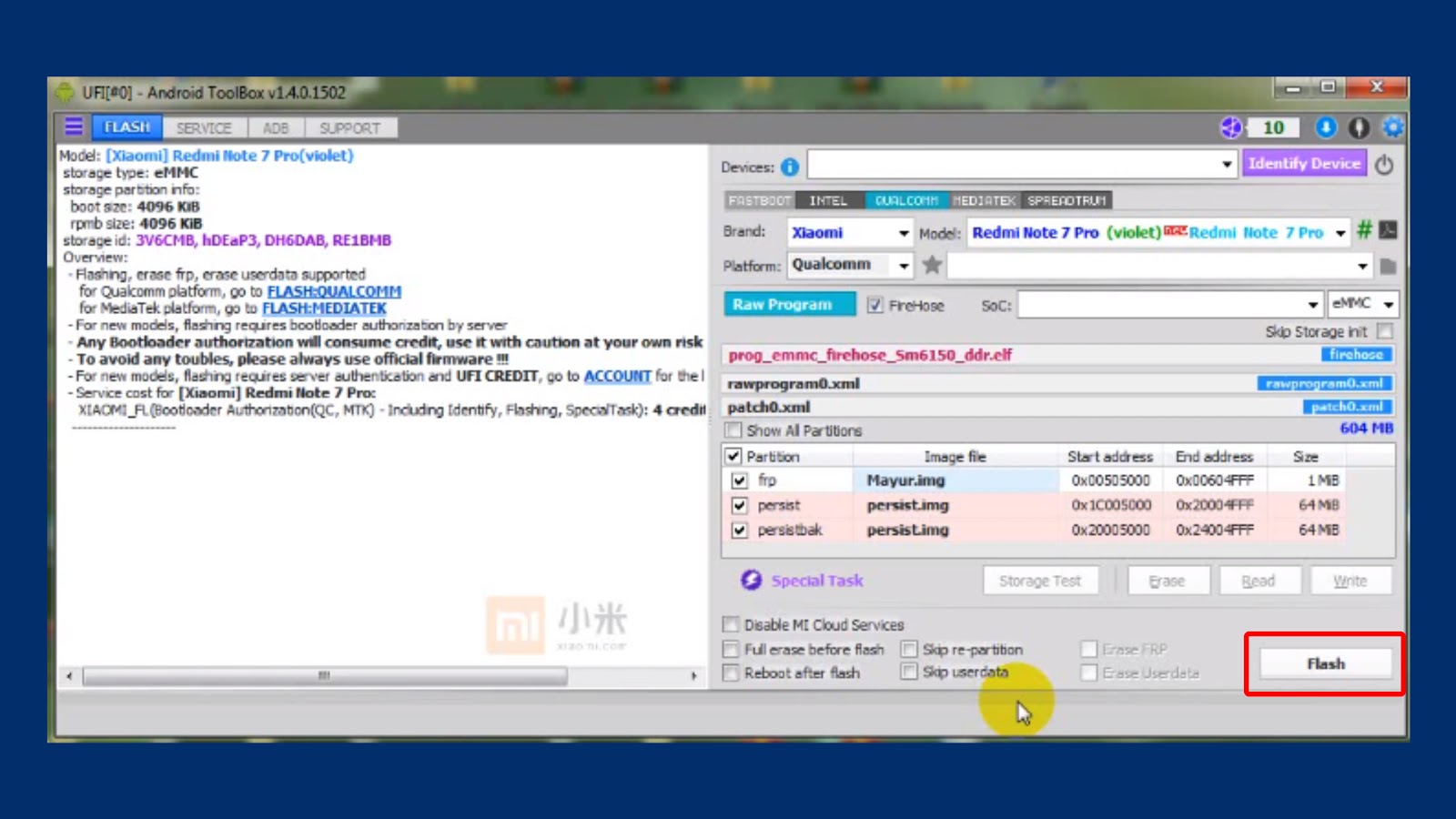Open the SUPPORT tab
1456x819 pixels.
[x=349, y=128]
